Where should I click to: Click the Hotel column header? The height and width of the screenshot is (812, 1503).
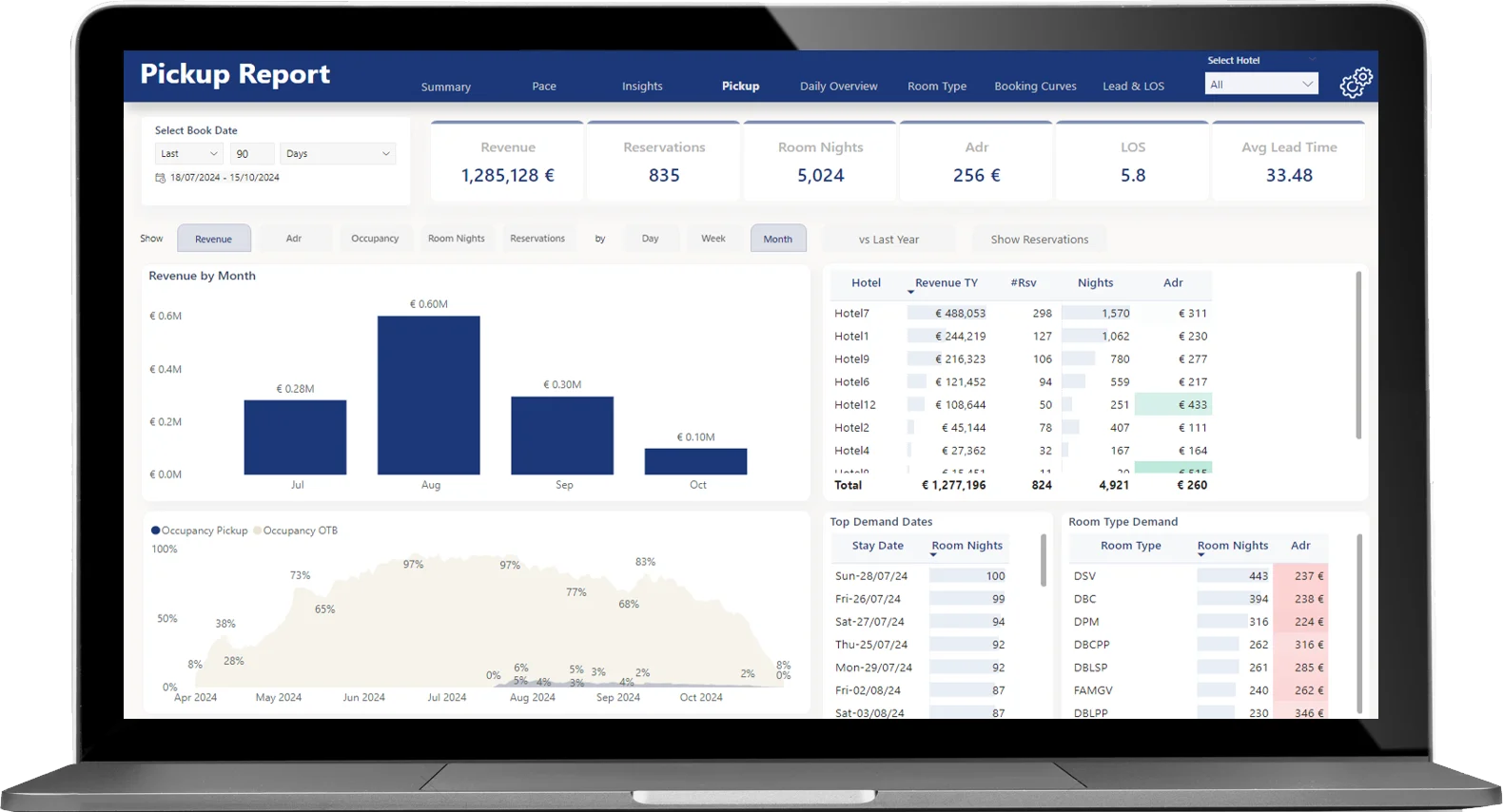coord(866,283)
